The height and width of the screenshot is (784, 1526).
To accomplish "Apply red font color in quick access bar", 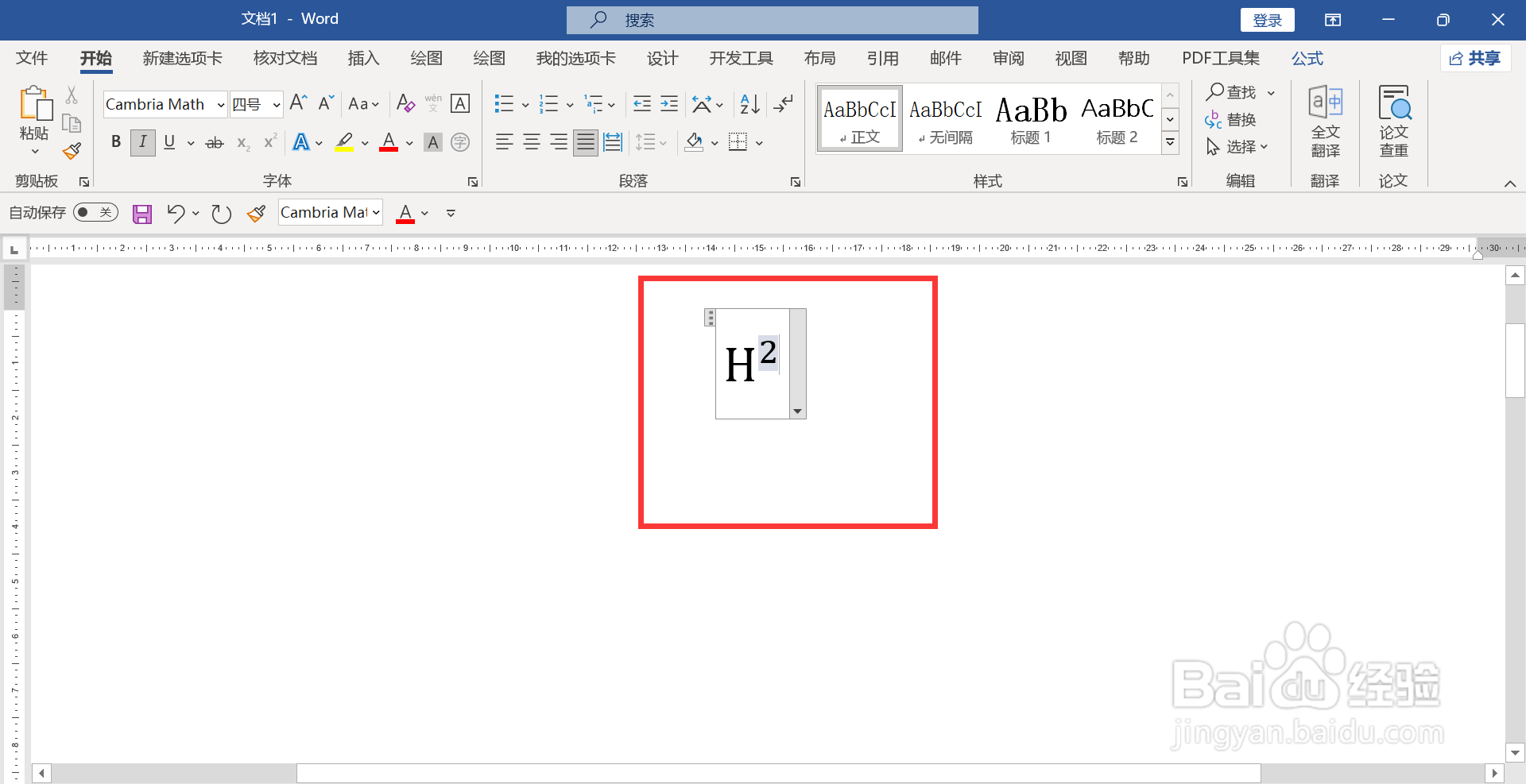I will point(405,213).
